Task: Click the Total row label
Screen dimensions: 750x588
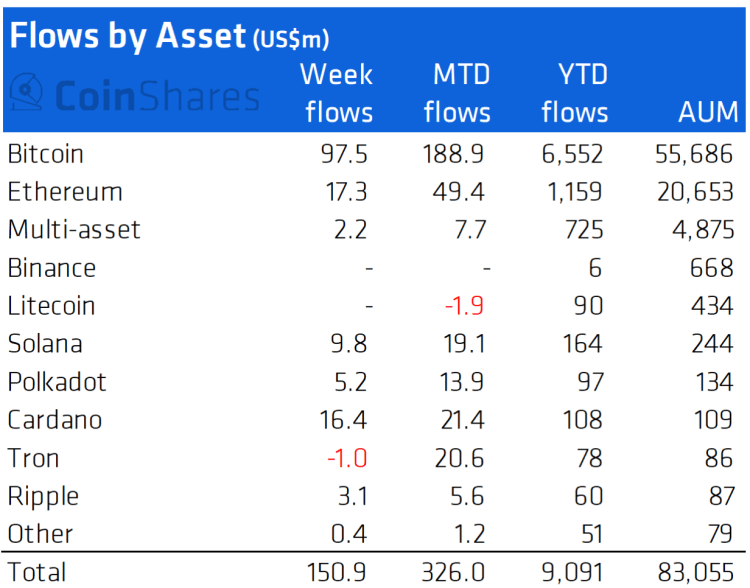Action: [36, 571]
